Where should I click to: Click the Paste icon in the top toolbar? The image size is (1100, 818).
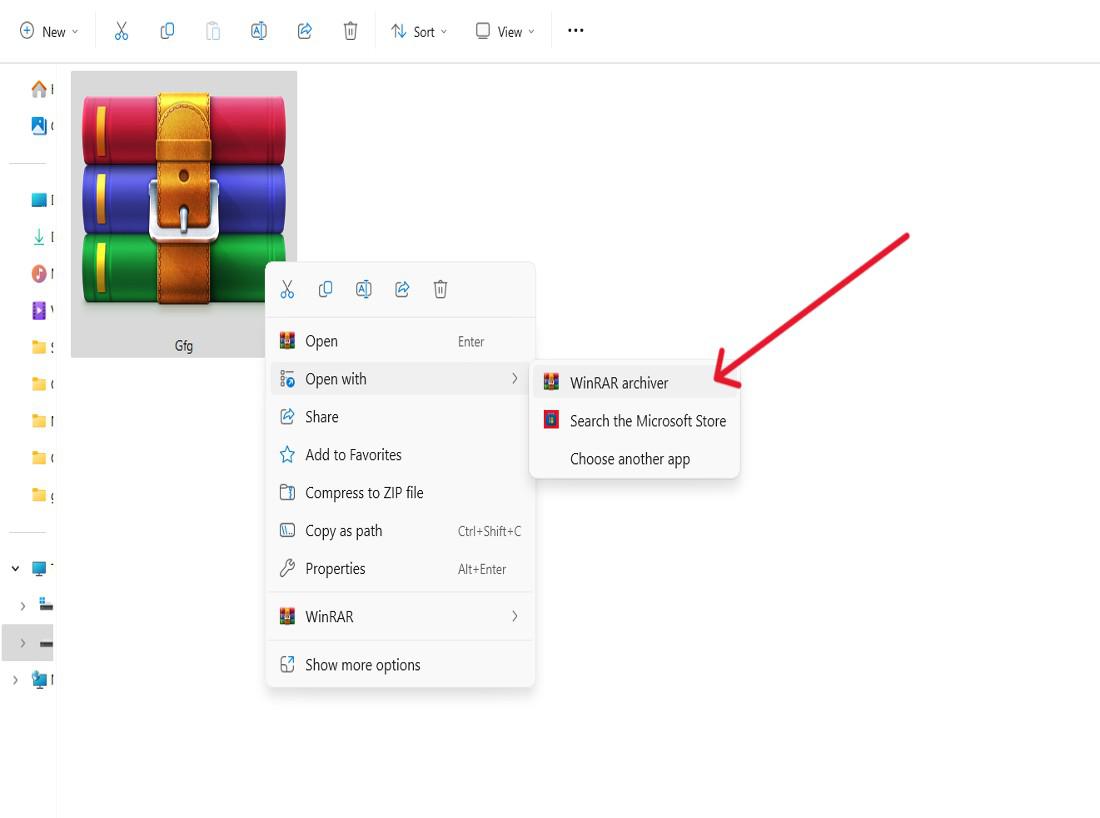tap(213, 31)
